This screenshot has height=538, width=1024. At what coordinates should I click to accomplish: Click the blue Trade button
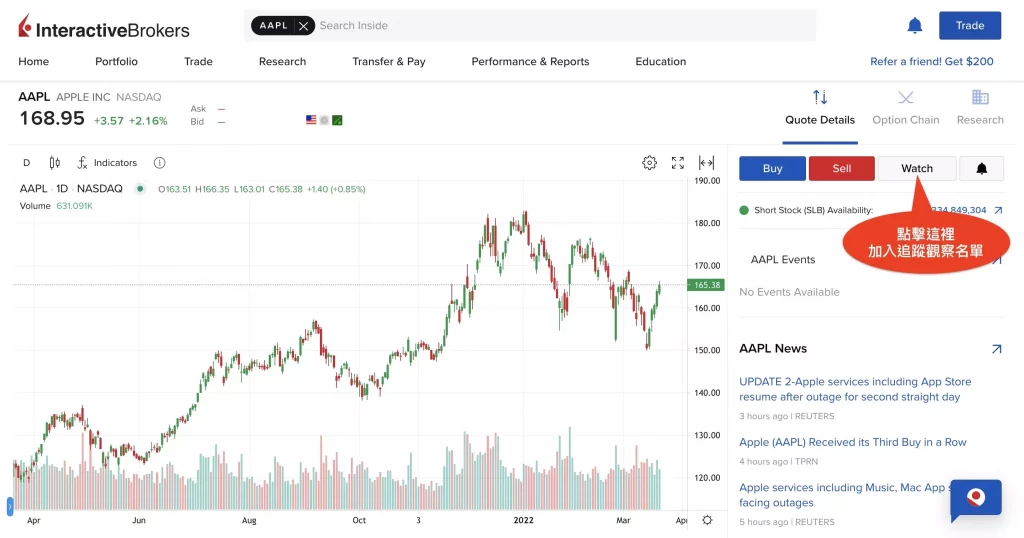pyautogui.click(x=970, y=25)
